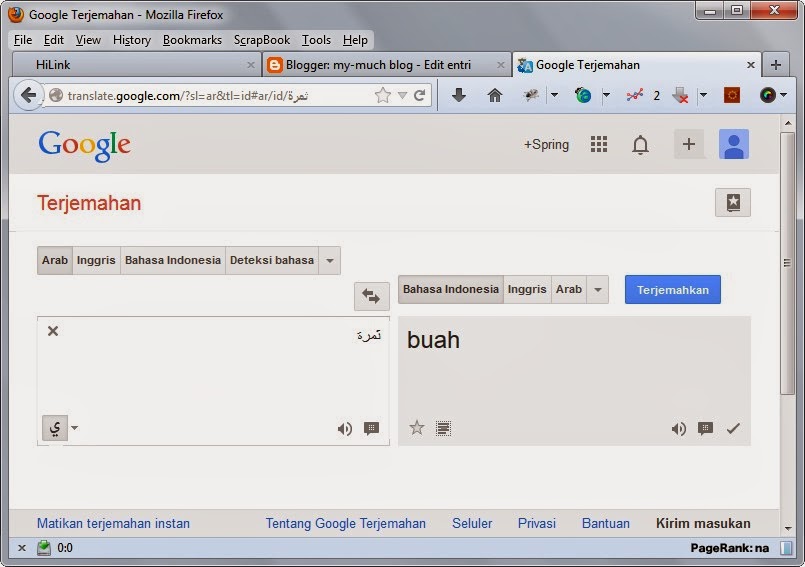The image size is (805, 567).
Task: Open the Bookmarks menu
Action: (192, 40)
